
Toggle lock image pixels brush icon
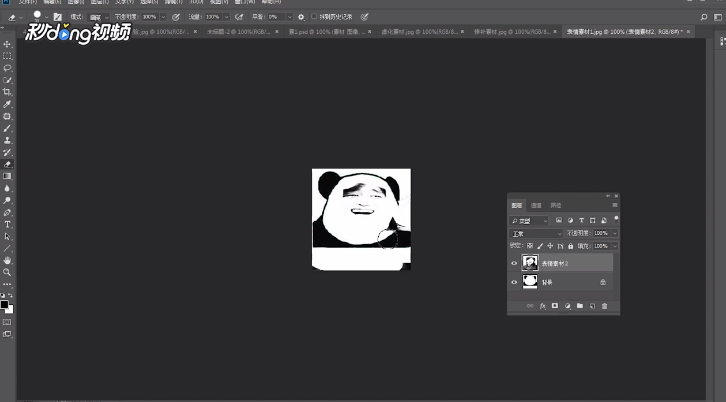point(540,246)
